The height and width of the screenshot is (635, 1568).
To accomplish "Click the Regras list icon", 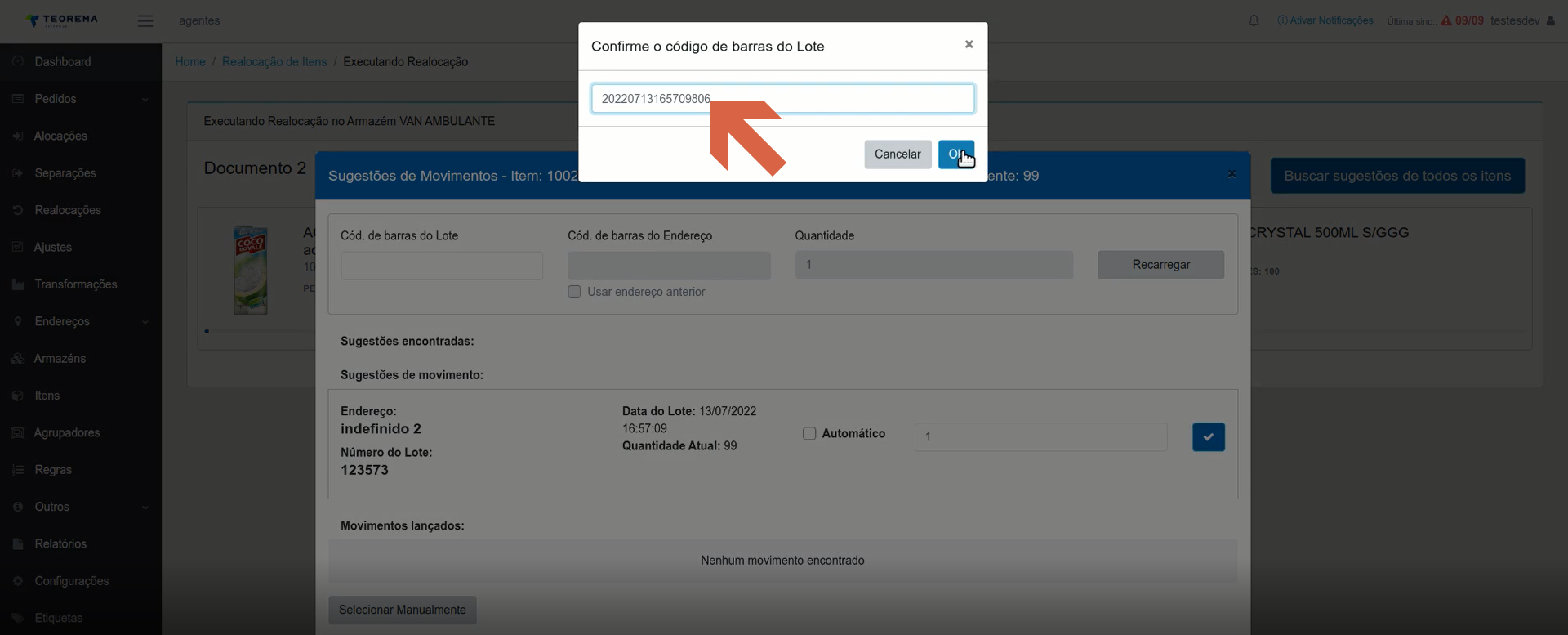I will [x=18, y=470].
